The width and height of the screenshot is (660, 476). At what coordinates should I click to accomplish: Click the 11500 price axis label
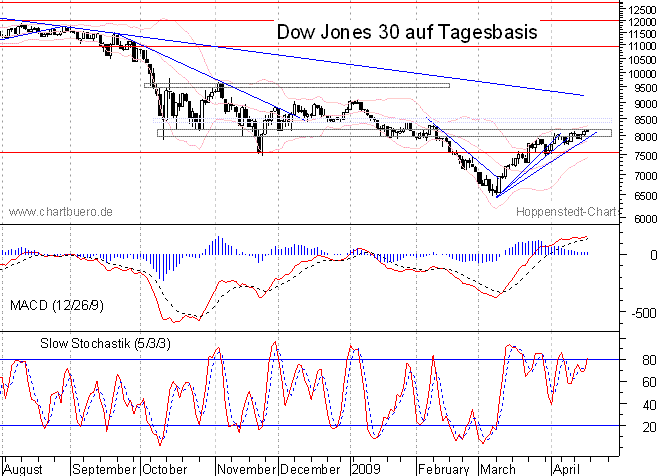pos(642,34)
